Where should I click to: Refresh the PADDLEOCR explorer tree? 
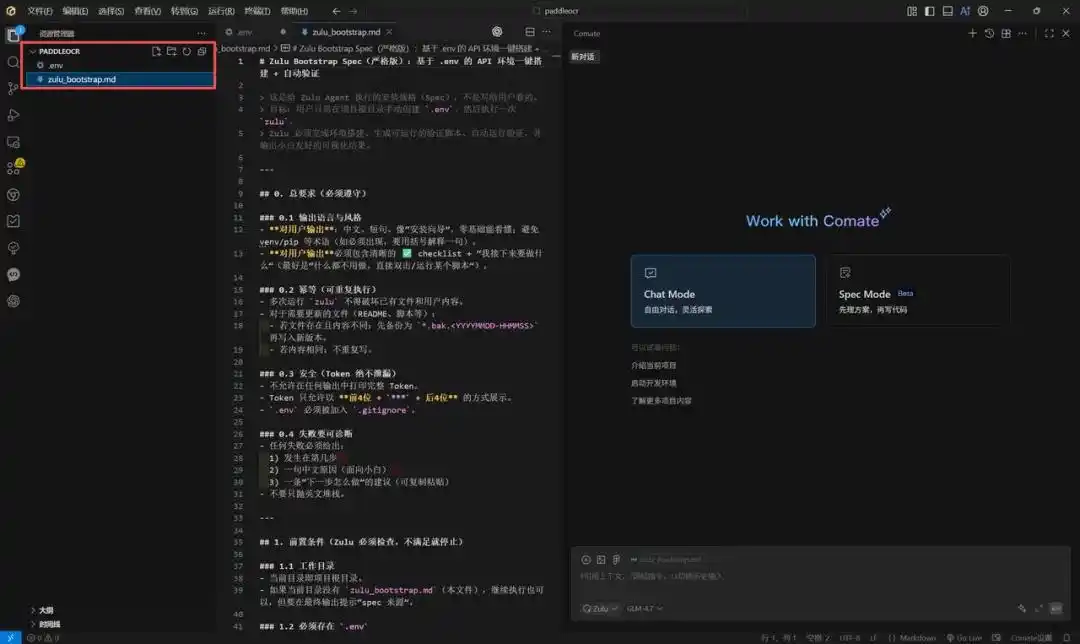point(187,52)
